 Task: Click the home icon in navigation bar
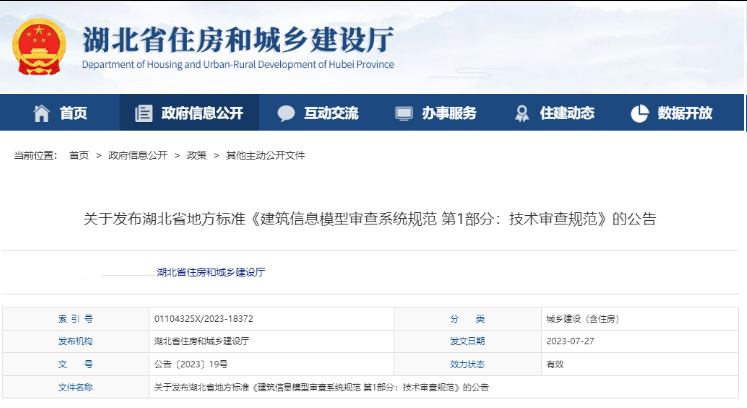(x=41, y=113)
